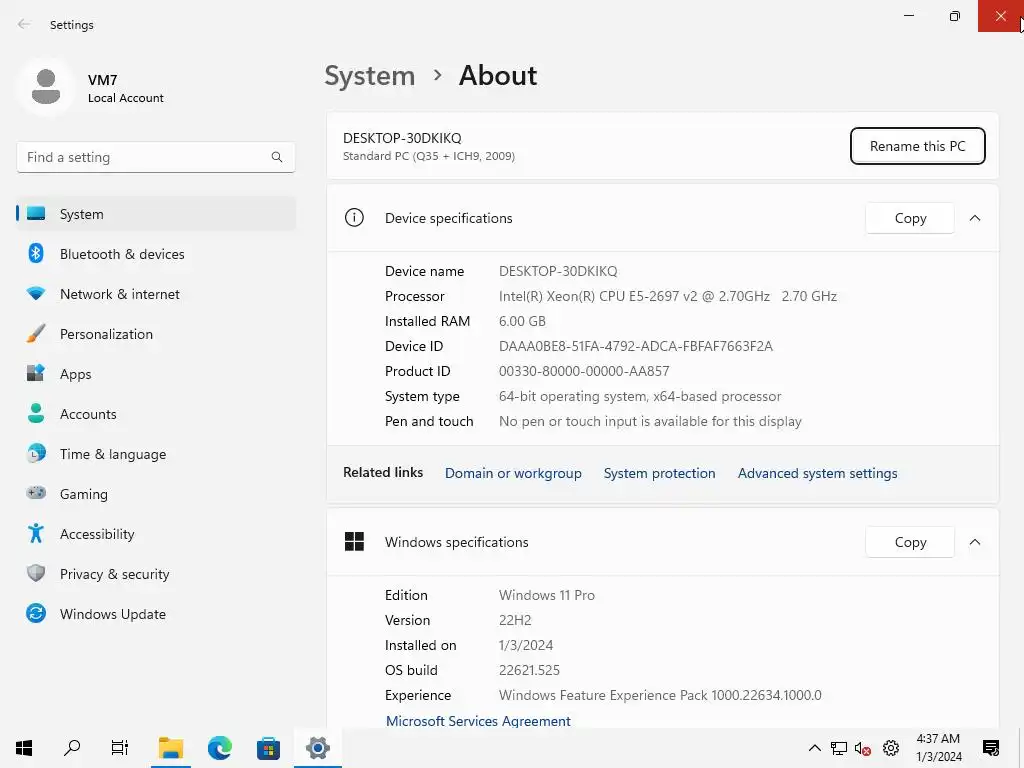Click the gear icon in the system tray

coord(891,748)
